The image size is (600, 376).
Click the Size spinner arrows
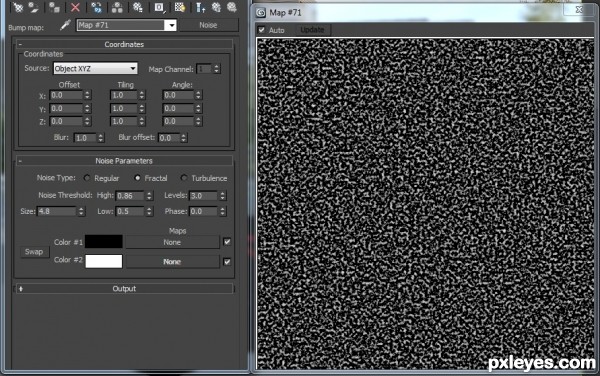coord(81,211)
